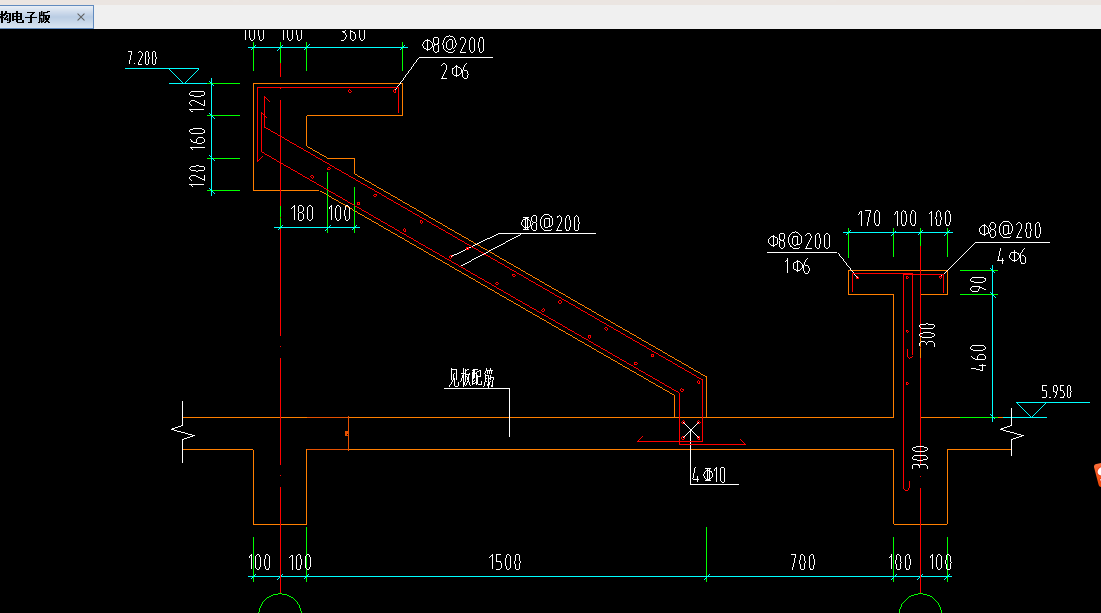Select the 构电子版 document tab
This screenshot has height=613, width=1101.
click(x=46, y=17)
